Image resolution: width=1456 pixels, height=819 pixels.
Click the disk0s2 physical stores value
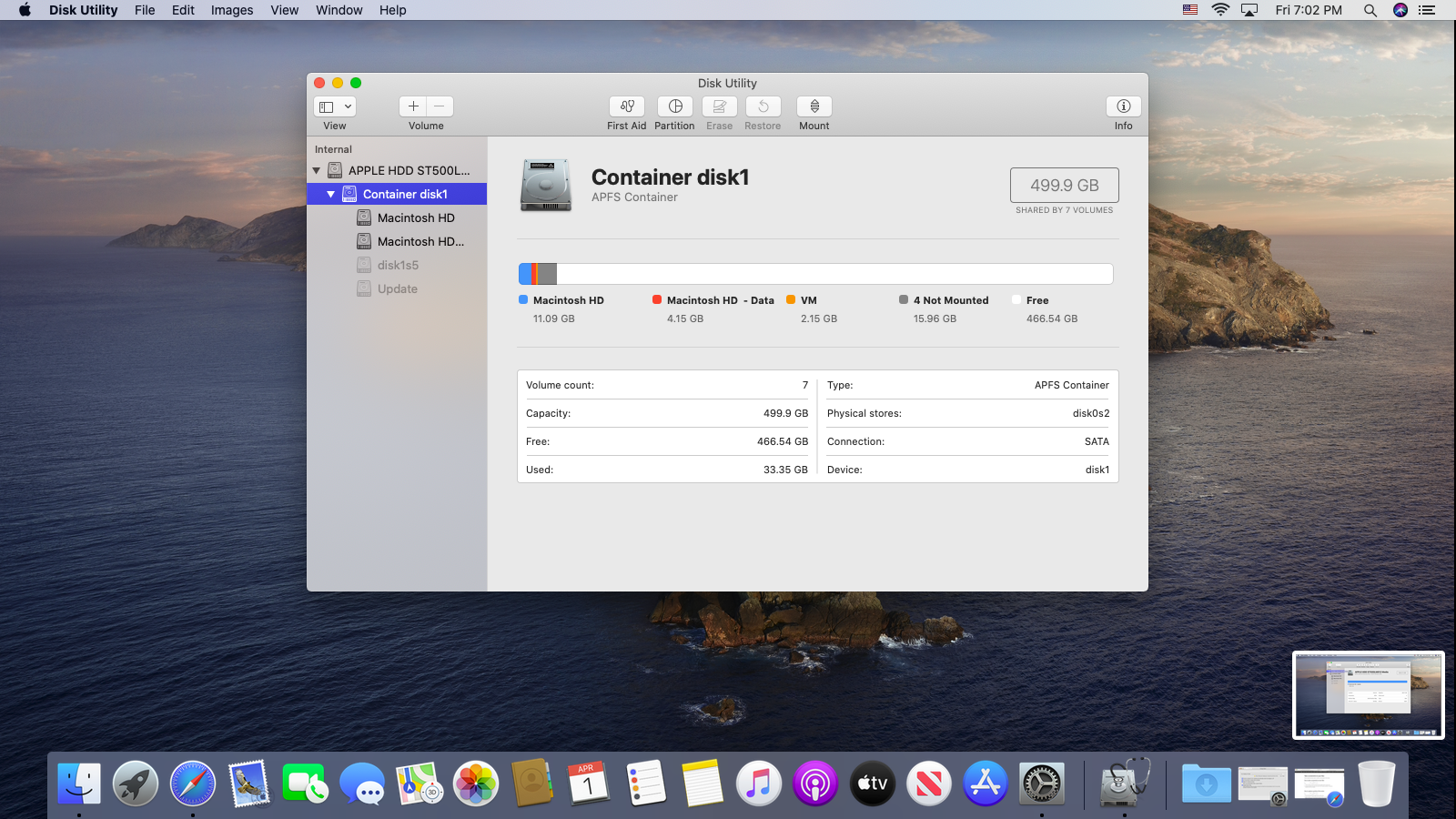point(1091,413)
